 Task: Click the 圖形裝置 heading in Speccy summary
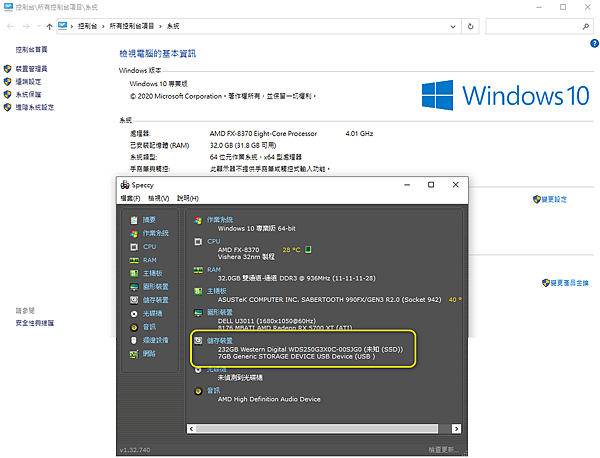pyautogui.click(x=220, y=312)
